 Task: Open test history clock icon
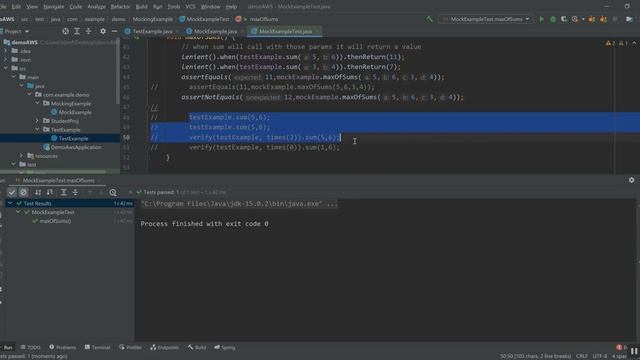(x=113, y=192)
